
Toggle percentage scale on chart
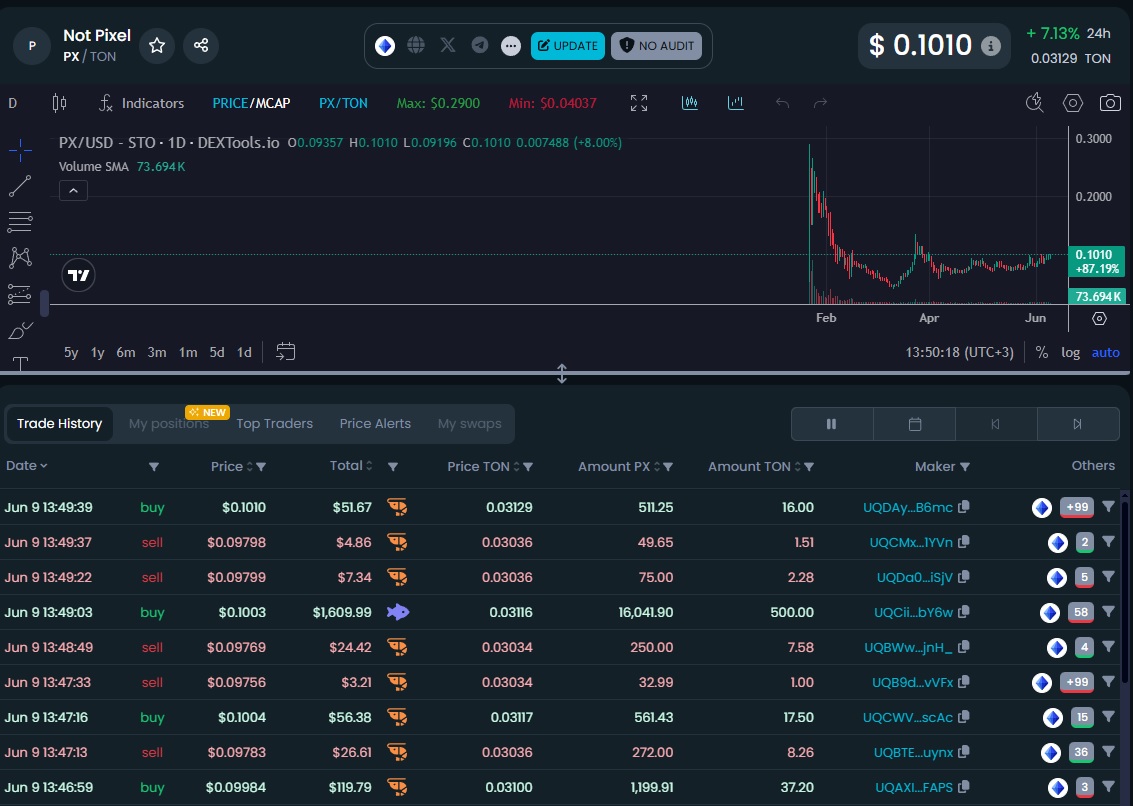1041,353
